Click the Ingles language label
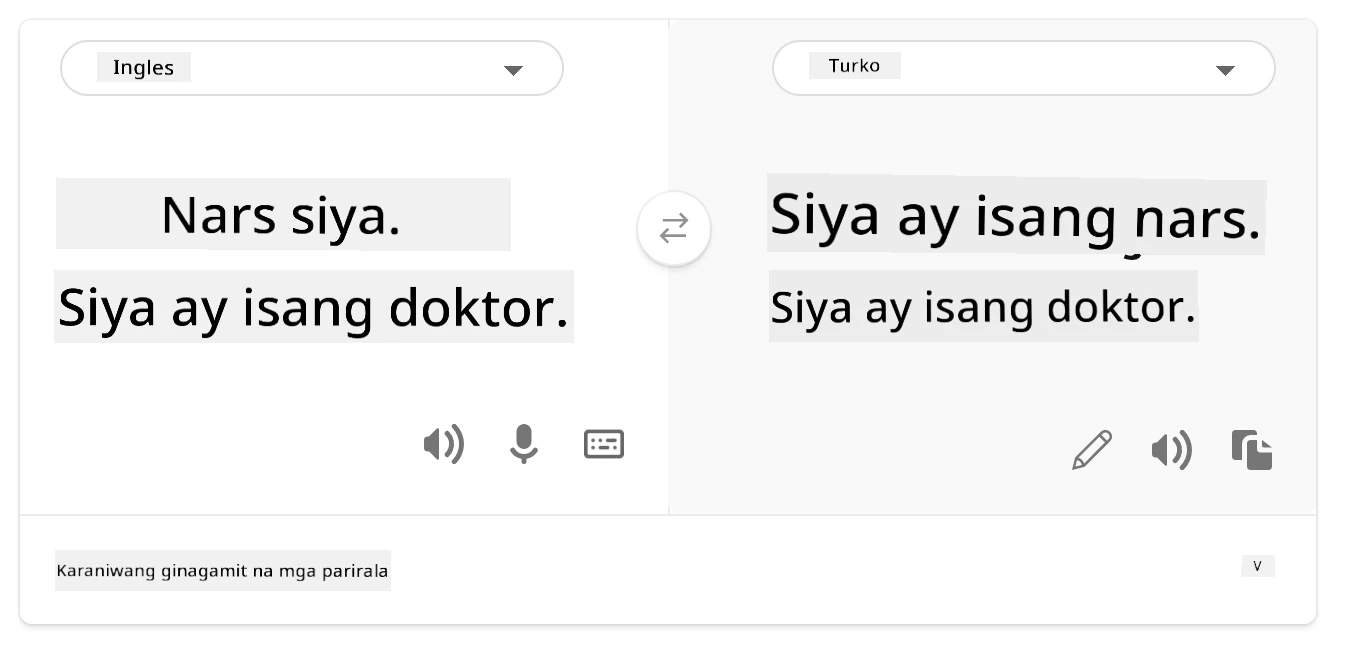 pyautogui.click(x=143, y=68)
